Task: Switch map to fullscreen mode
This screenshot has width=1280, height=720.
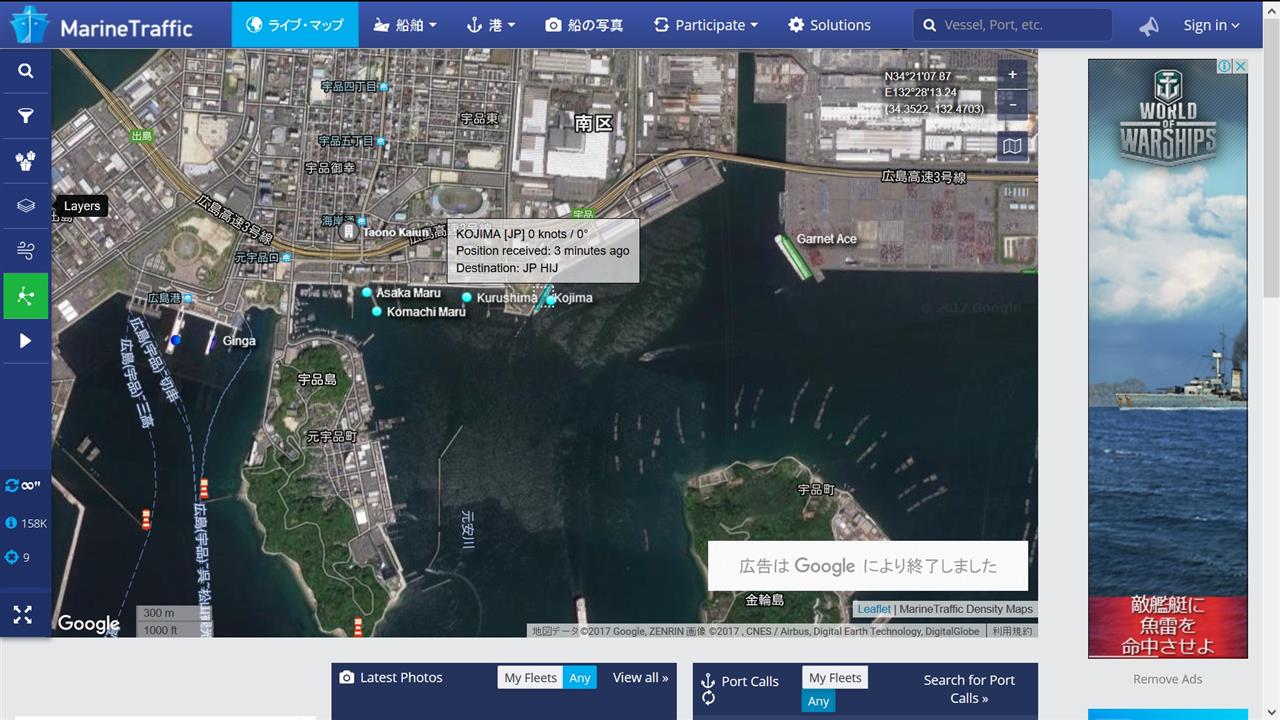Action: tap(22, 614)
